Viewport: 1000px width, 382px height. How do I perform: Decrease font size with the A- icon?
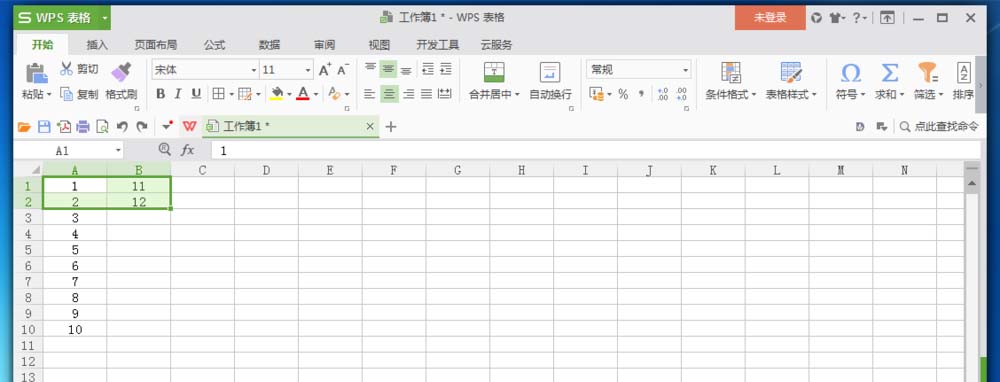342,70
